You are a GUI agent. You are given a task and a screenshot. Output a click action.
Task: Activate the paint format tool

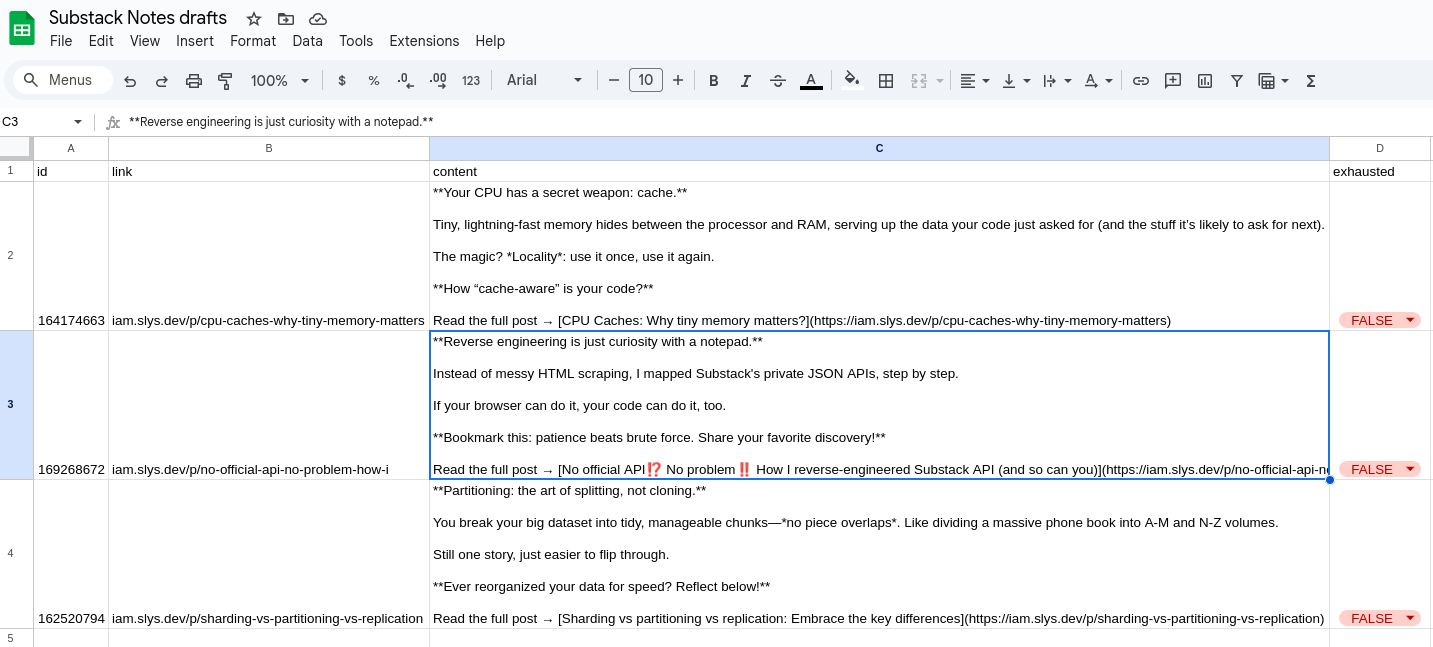[225, 81]
